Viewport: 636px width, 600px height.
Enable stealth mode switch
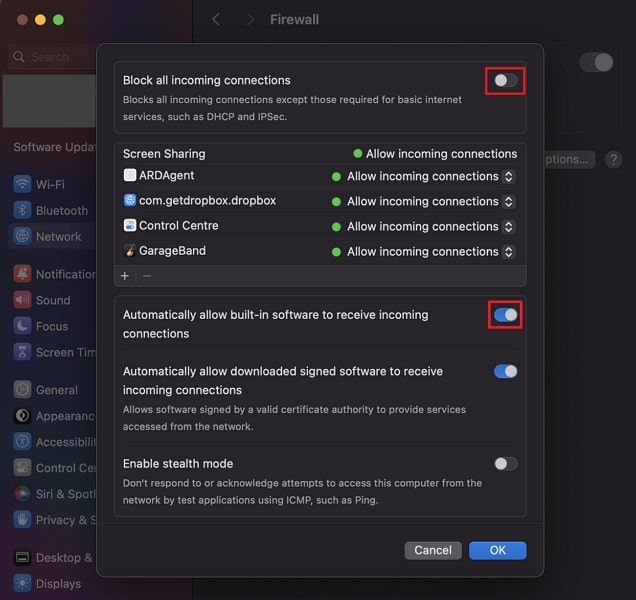[506, 464]
